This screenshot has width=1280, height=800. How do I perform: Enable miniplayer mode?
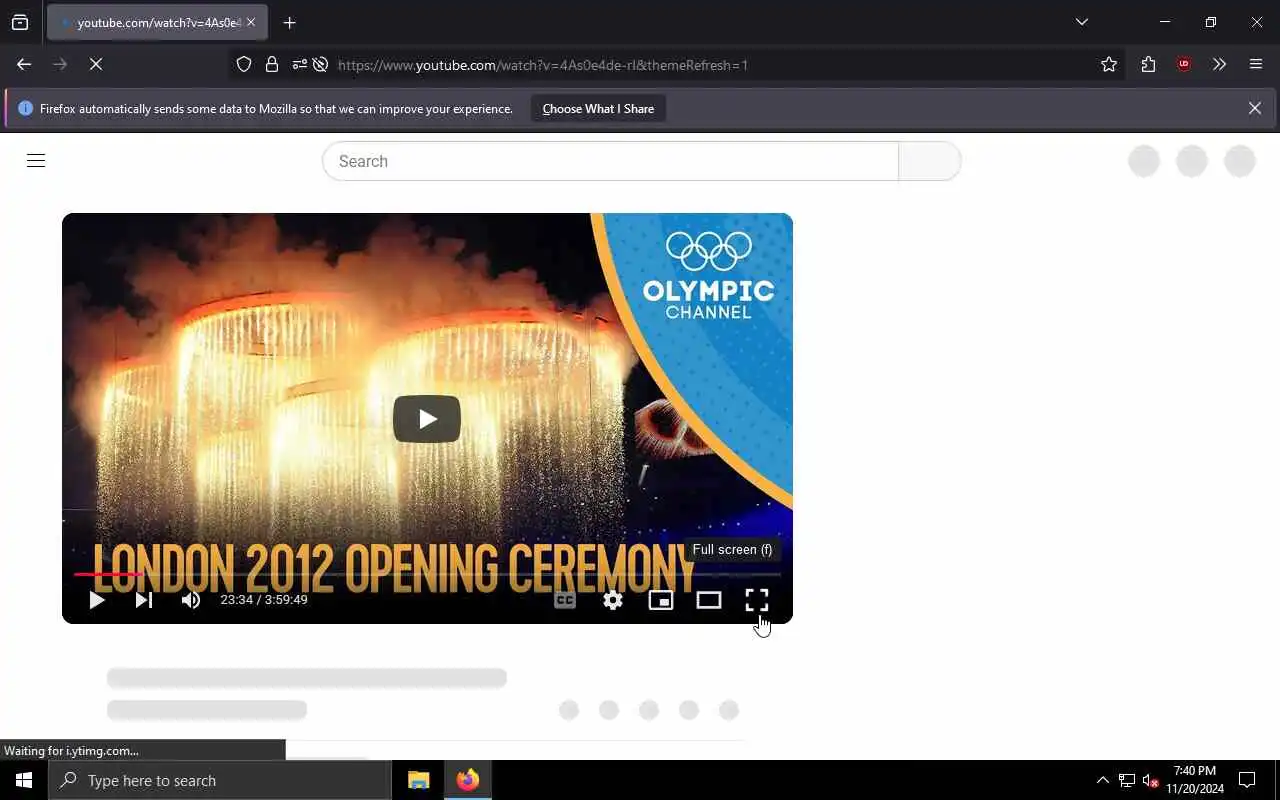[661, 600]
